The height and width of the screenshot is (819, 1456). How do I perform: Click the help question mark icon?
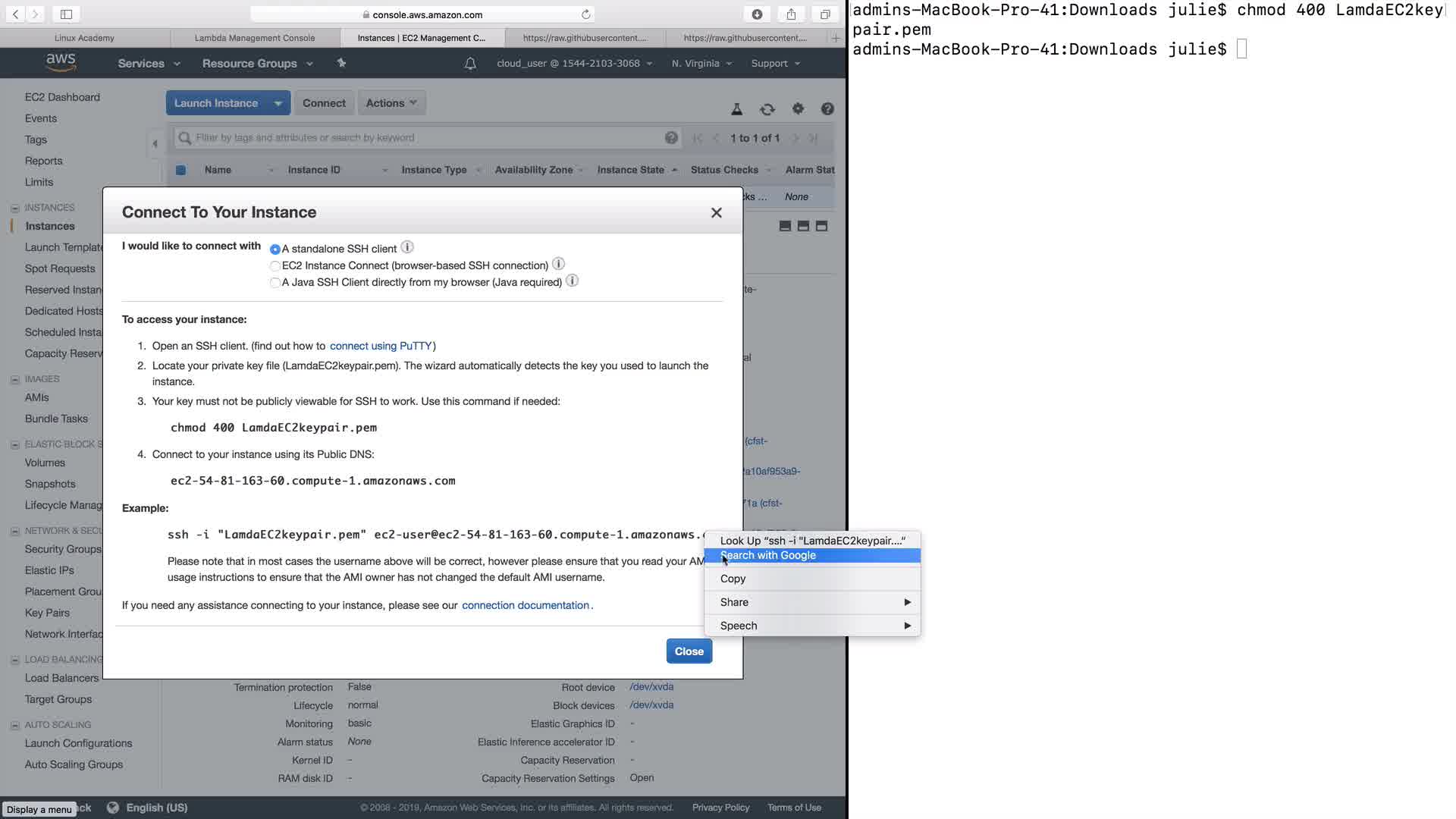[827, 109]
